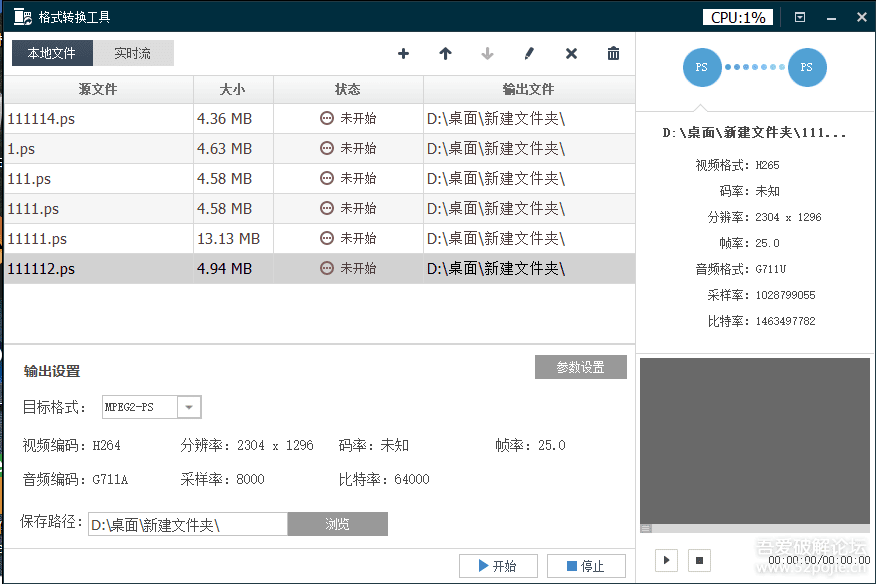Open the 目标格式 format dropdown

188,407
